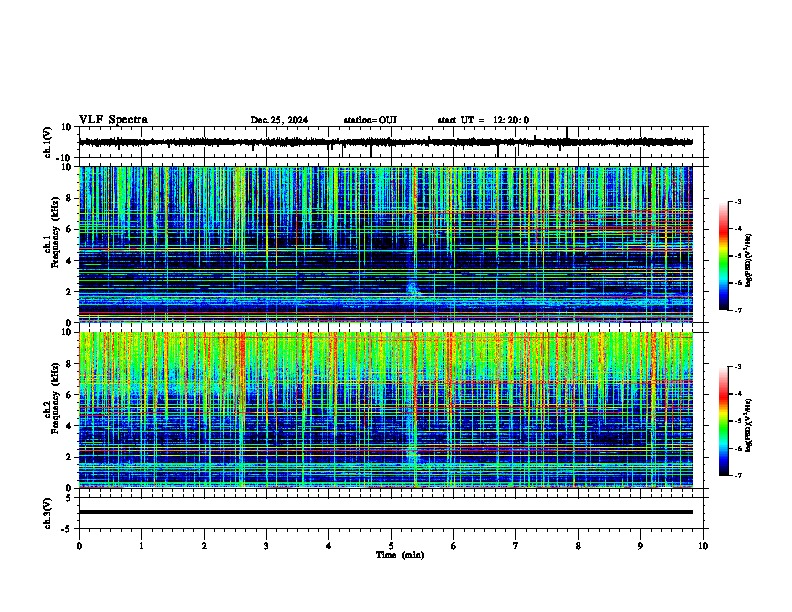792x612 pixels.
Task: Click the ch.2 spectrogram color scale bar
Action: [x=723, y=421]
